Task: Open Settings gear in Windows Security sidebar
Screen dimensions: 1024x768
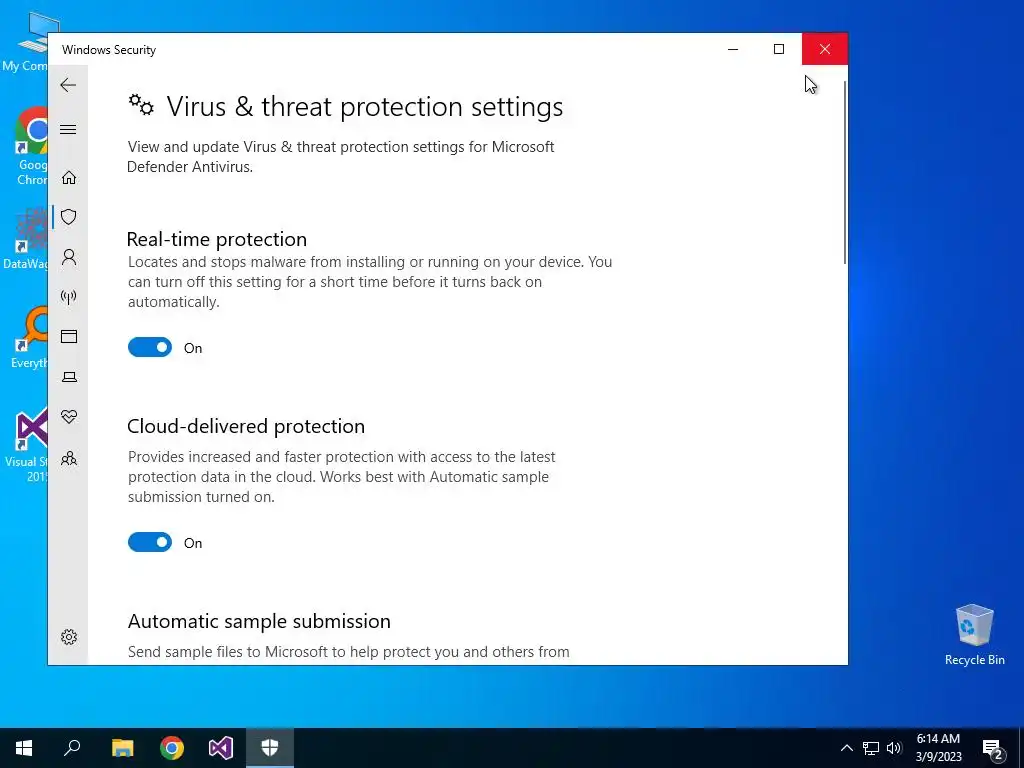Action: (x=69, y=637)
